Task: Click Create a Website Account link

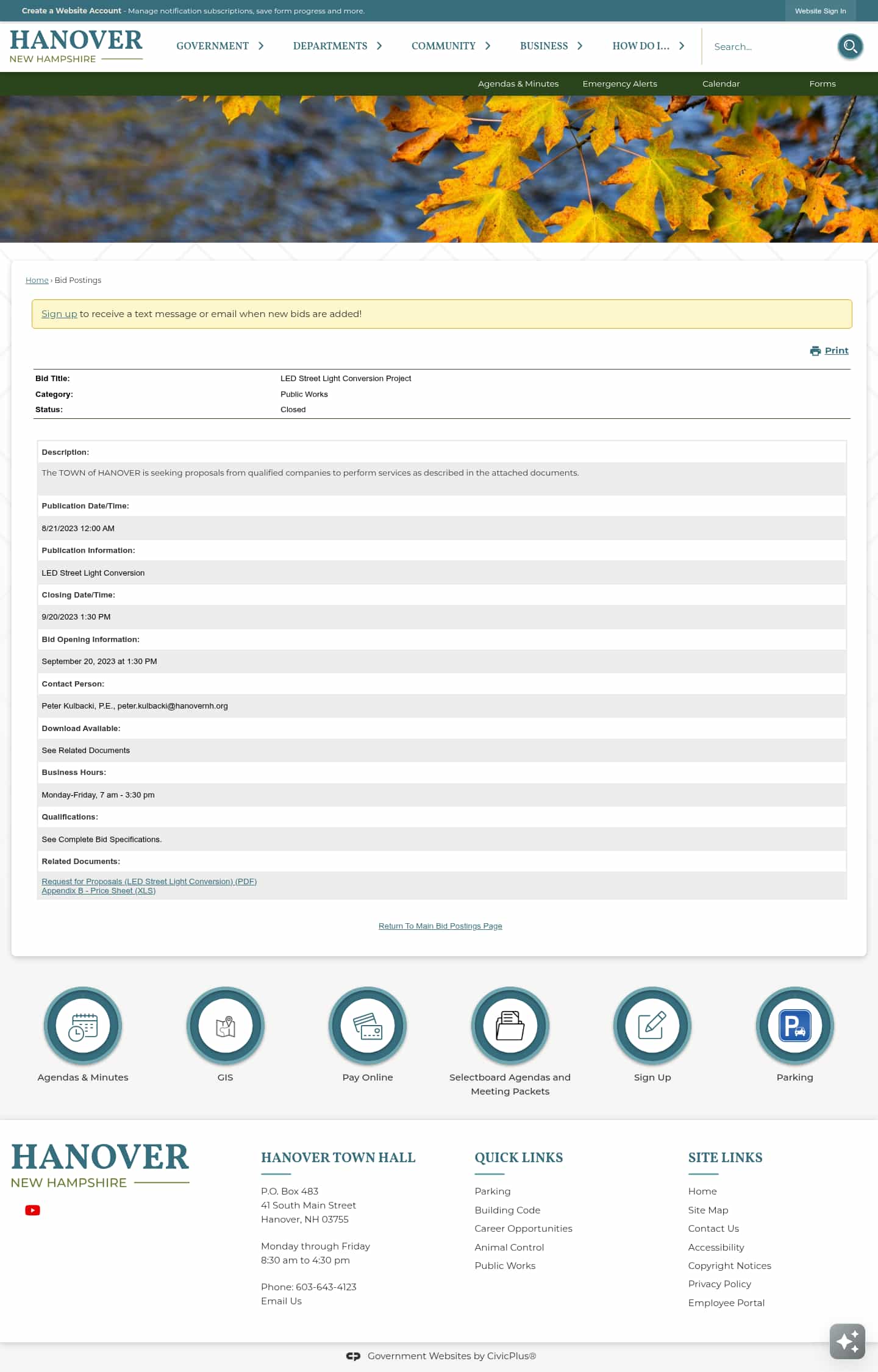Action: (x=71, y=11)
